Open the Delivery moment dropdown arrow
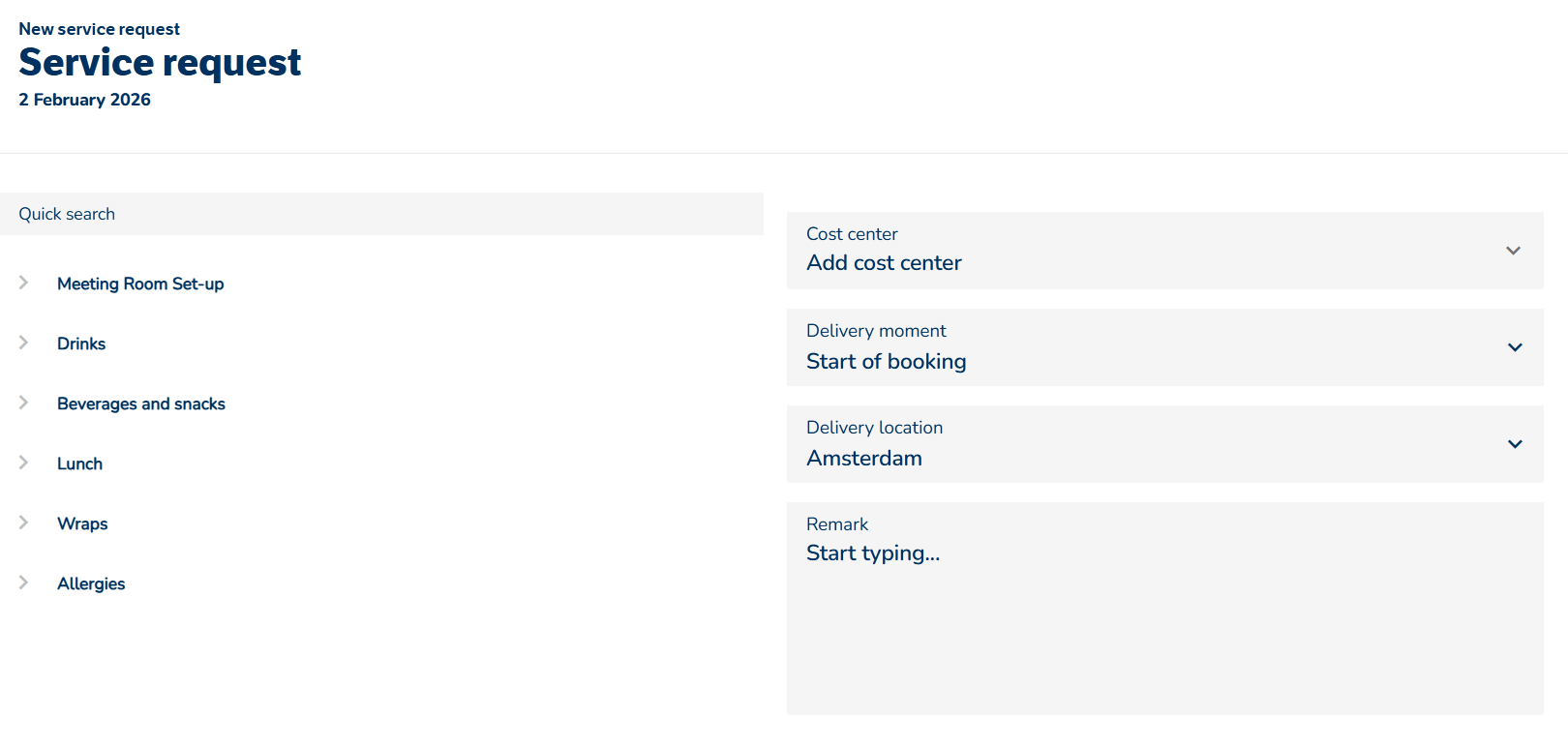This screenshot has width=1568, height=747. pyautogui.click(x=1515, y=347)
